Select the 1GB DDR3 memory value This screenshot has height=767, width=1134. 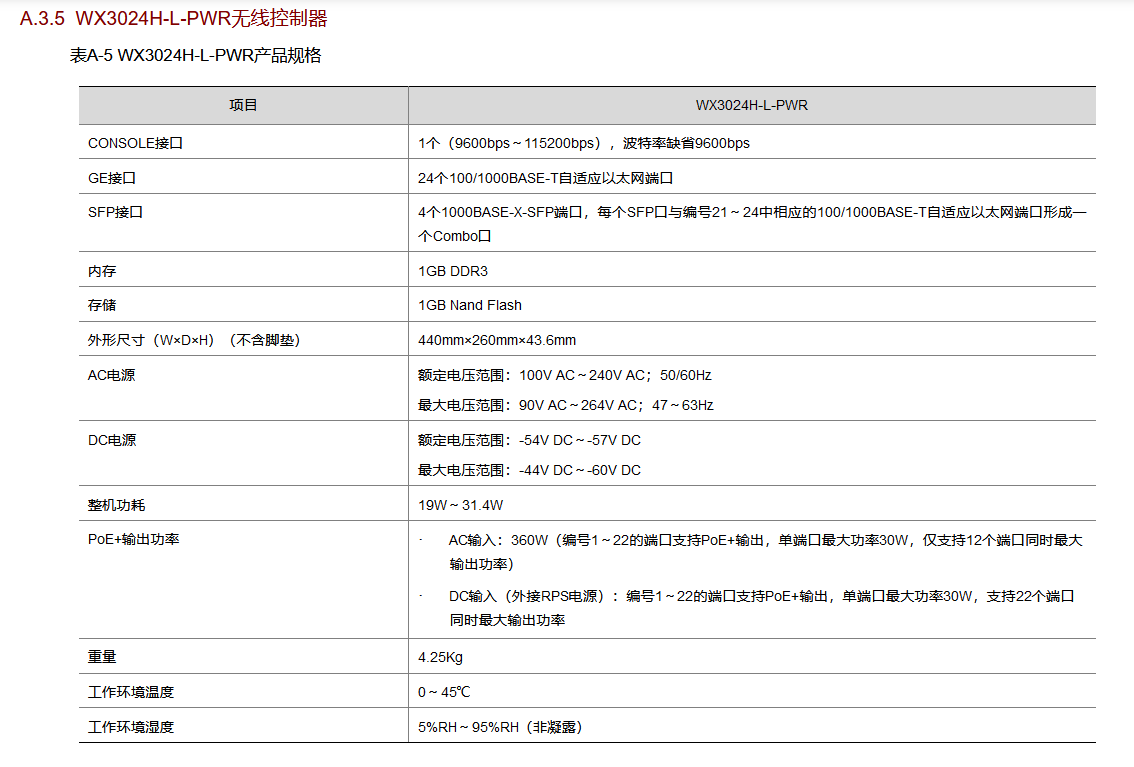click(453, 271)
